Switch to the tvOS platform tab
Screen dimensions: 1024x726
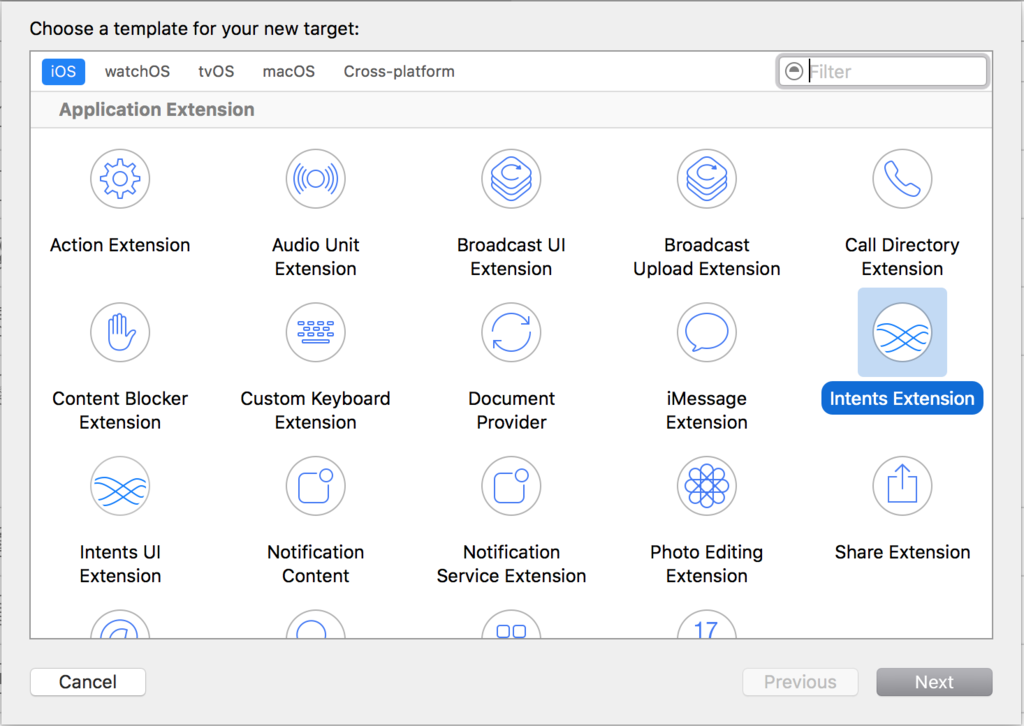click(x=216, y=71)
